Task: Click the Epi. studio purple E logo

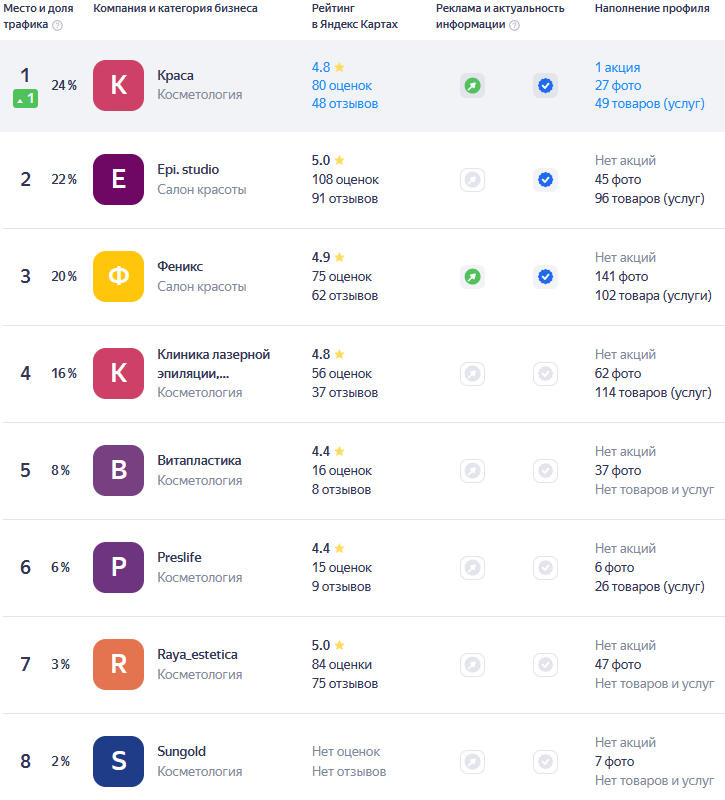Action: point(118,180)
